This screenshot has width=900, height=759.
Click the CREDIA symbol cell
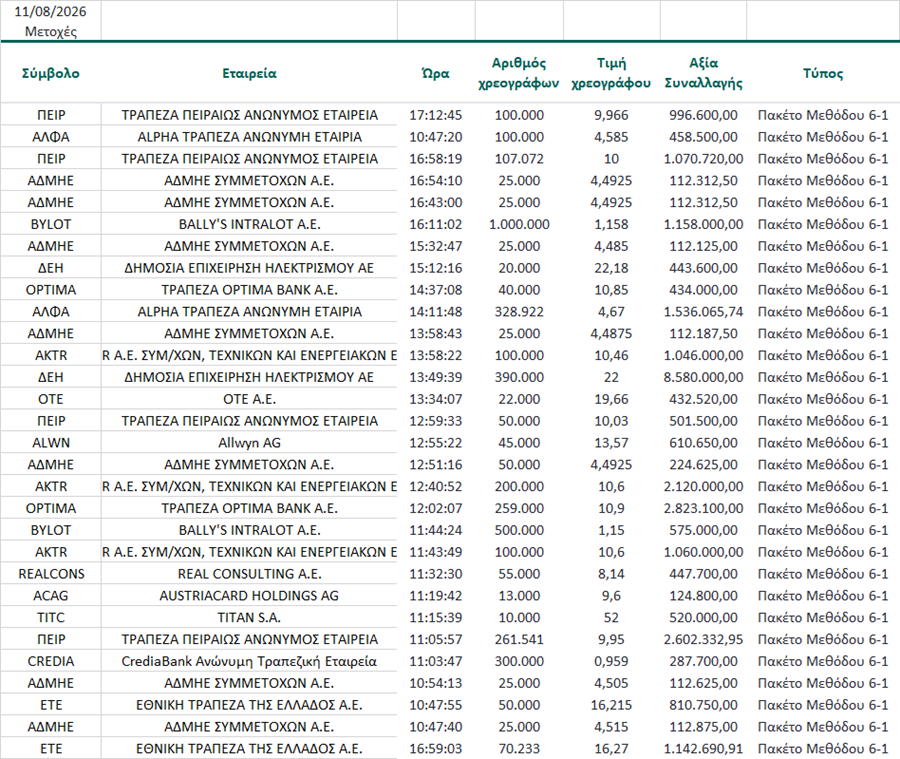click(x=51, y=660)
